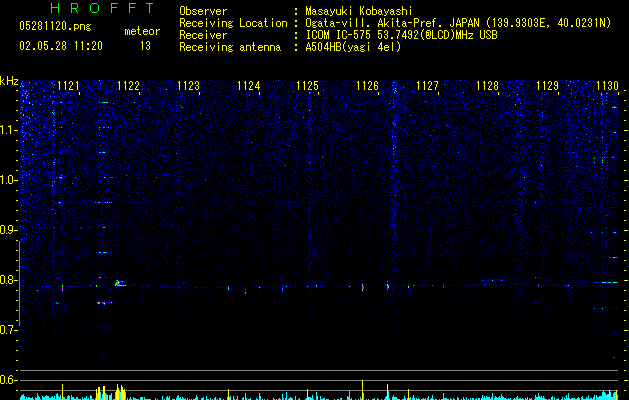Click the 1.1 kHz frequency label

[x=8, y=130]
